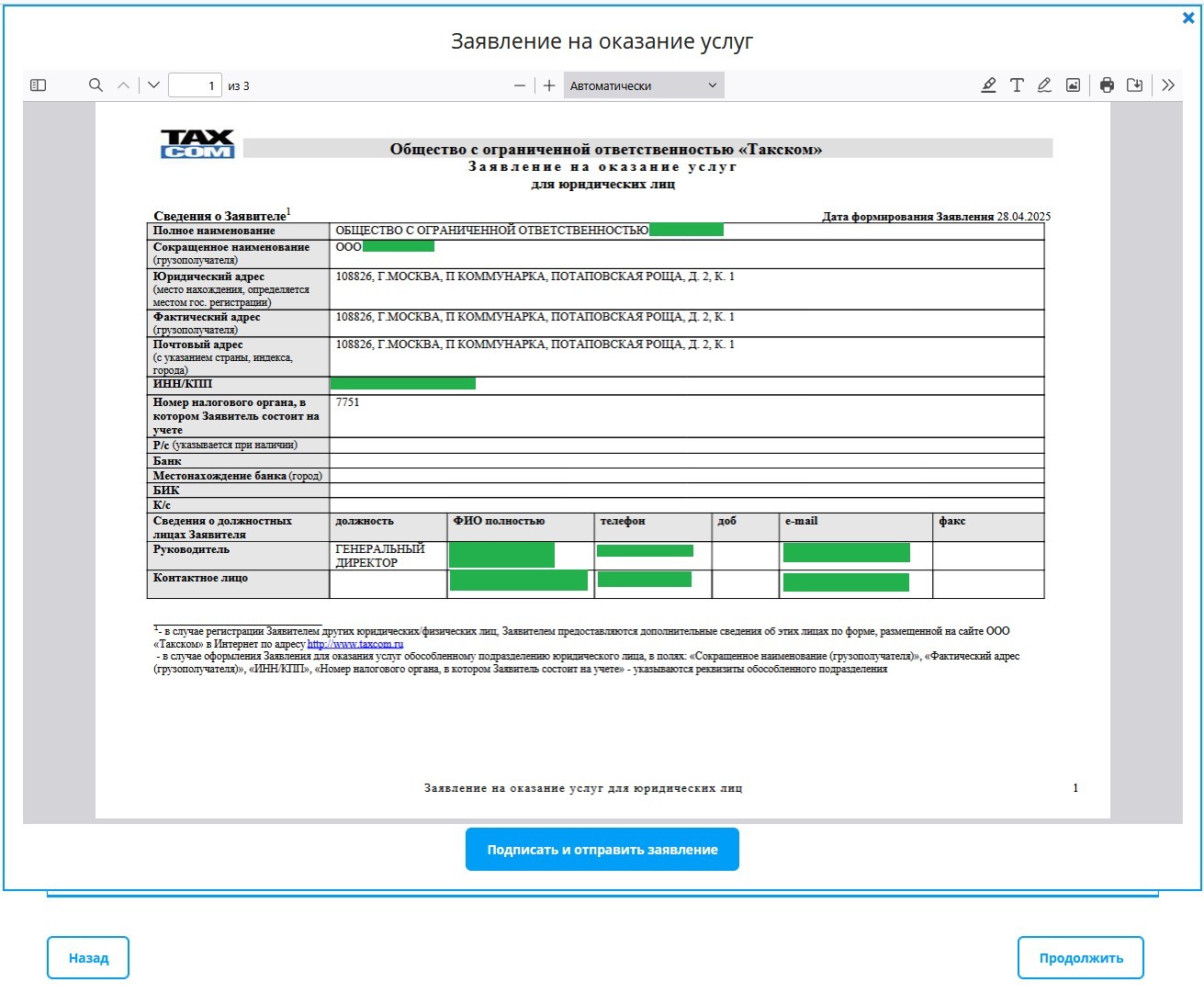Viewport: 1204px width, 993px height.
Task: Select the add text tool
Action: 1017,85
